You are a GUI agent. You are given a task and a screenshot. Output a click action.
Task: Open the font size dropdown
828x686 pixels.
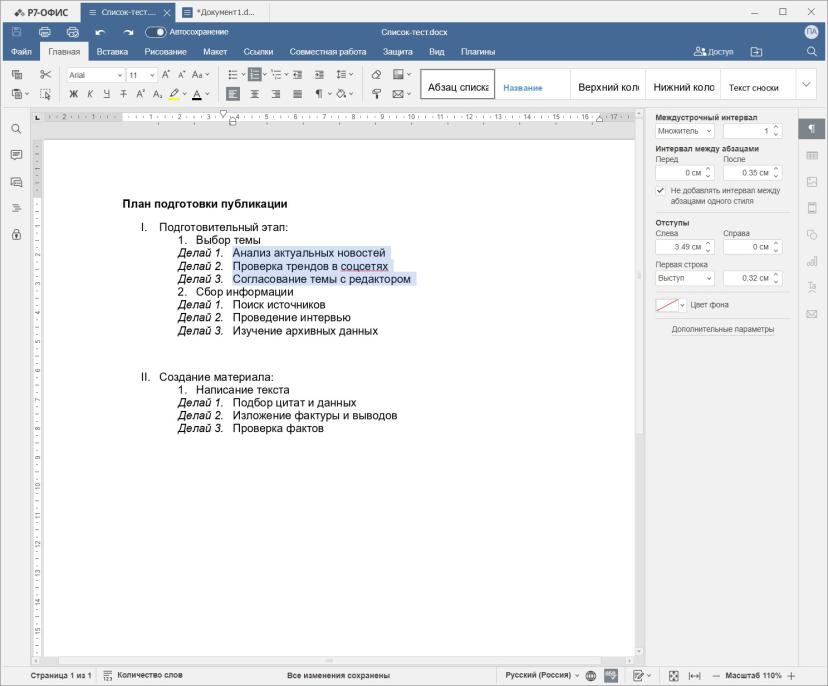(152, 75)
